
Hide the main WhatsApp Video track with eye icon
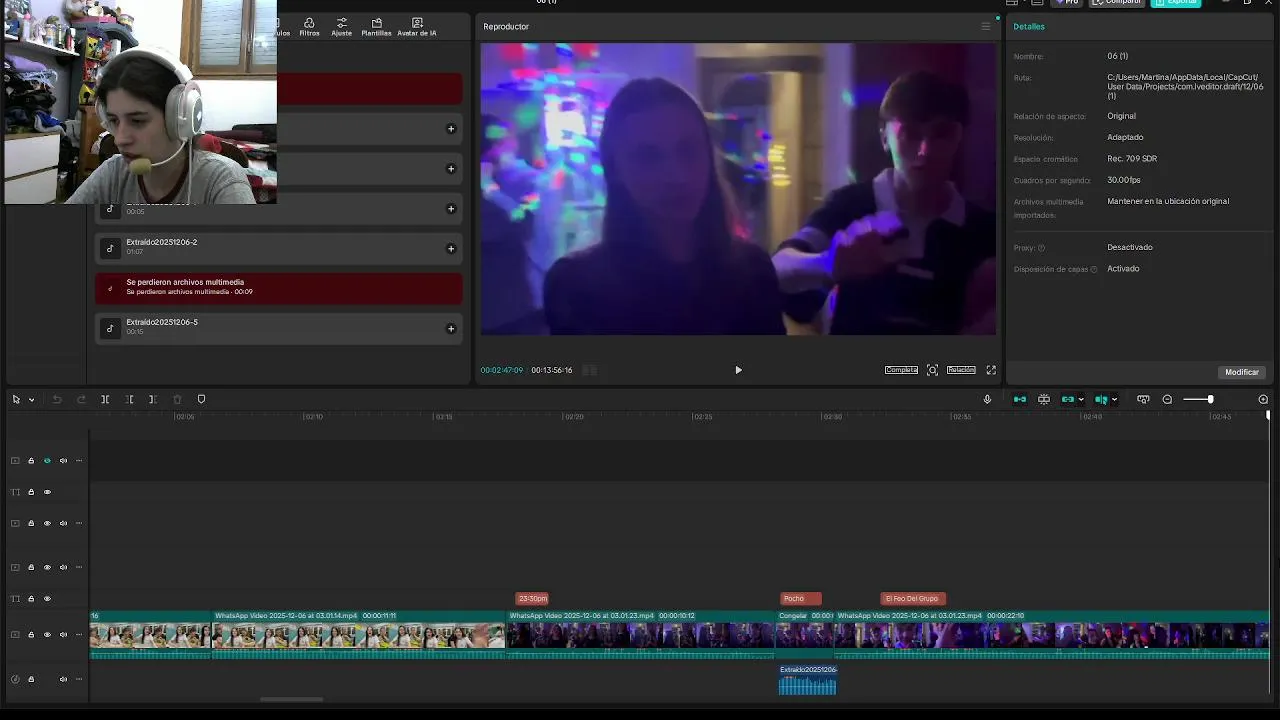[x=47, y=635]
